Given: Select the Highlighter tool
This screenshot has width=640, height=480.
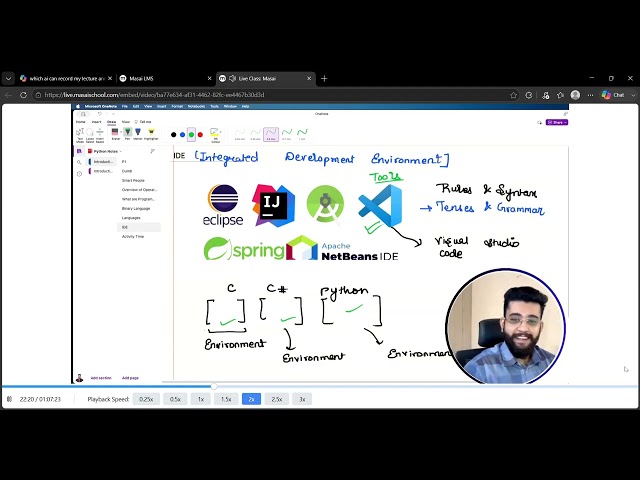Looking at the screenshot, I should click(151, 133).
